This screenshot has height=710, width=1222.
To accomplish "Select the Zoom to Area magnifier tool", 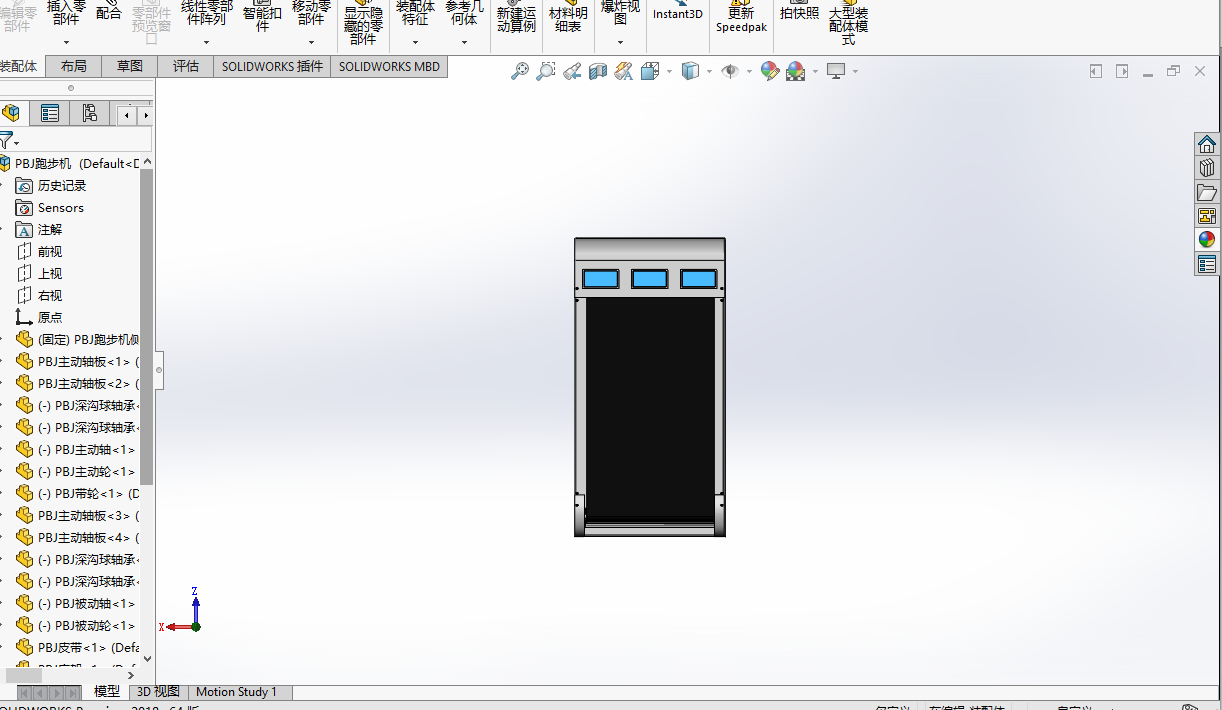I will pyautogui.click(x=546, y=71).
